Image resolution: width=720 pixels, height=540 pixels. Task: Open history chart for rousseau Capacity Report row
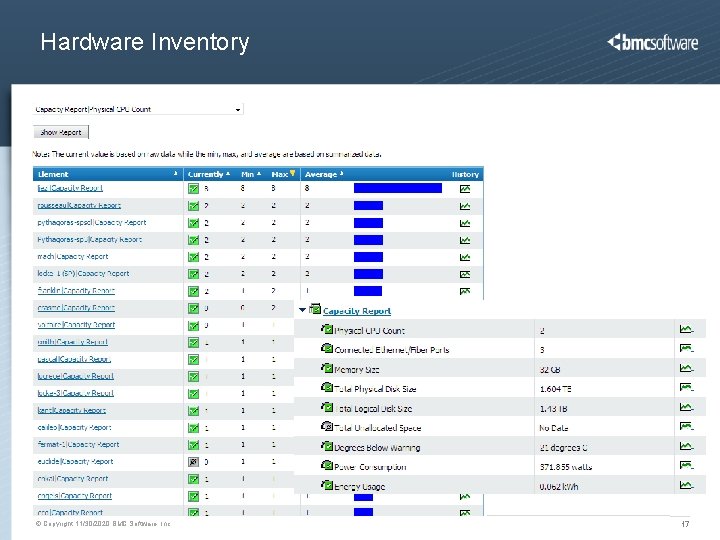465,206
